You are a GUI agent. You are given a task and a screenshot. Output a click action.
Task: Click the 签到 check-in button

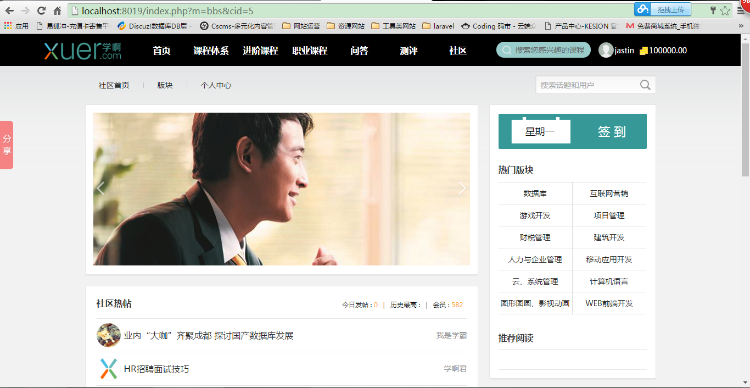612,132
